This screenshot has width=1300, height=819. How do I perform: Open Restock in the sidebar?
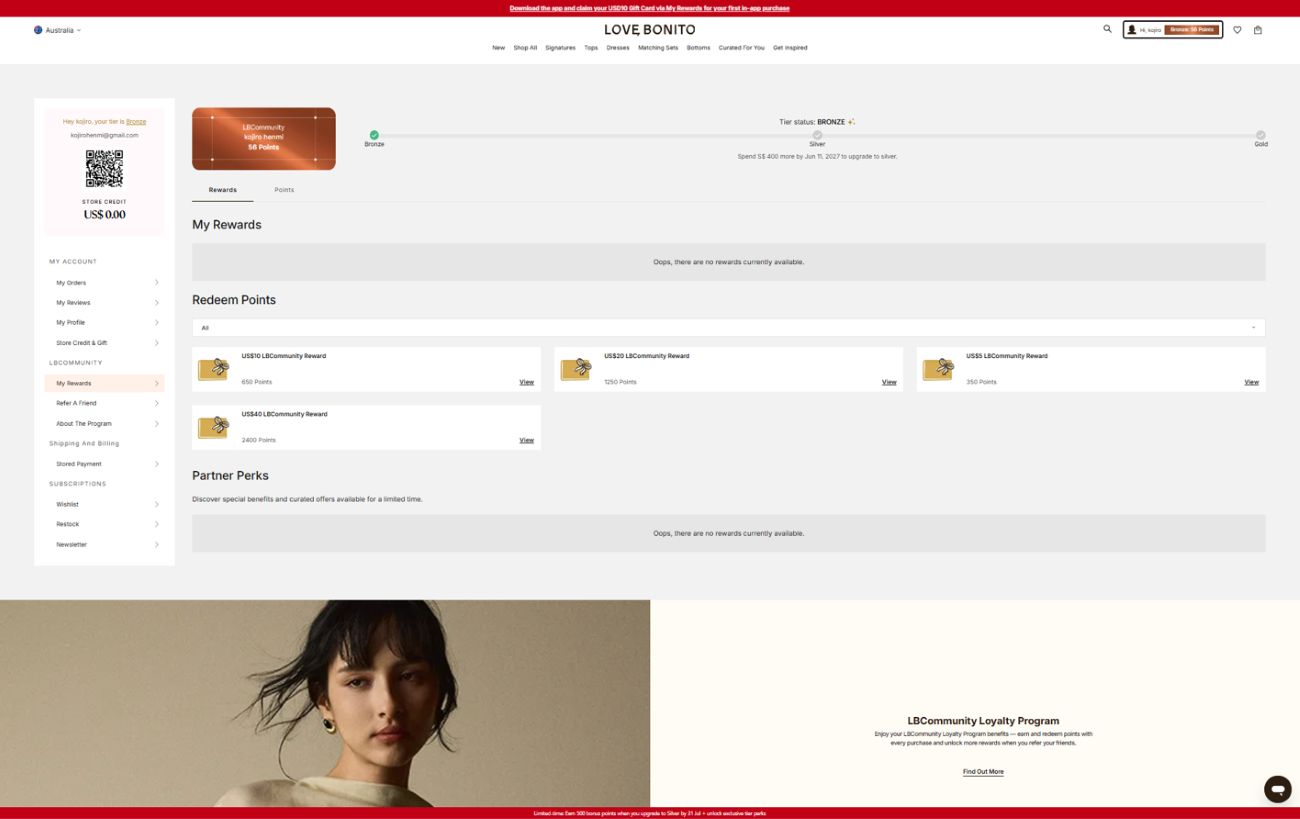pyautogui.click(x=104, y=524)
